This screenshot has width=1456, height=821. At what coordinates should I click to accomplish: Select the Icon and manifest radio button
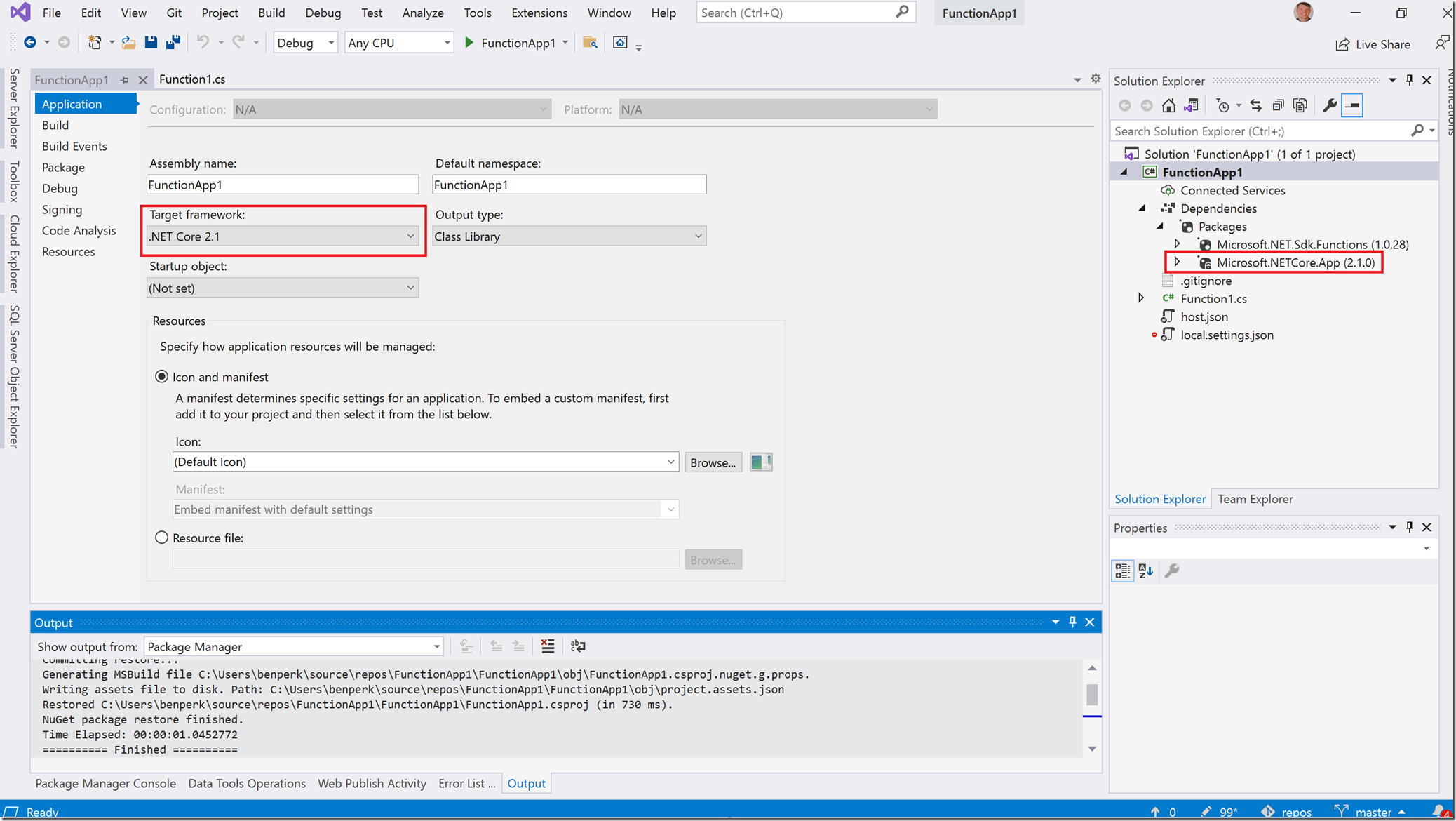pyautogui.click(x=162, y=377)
